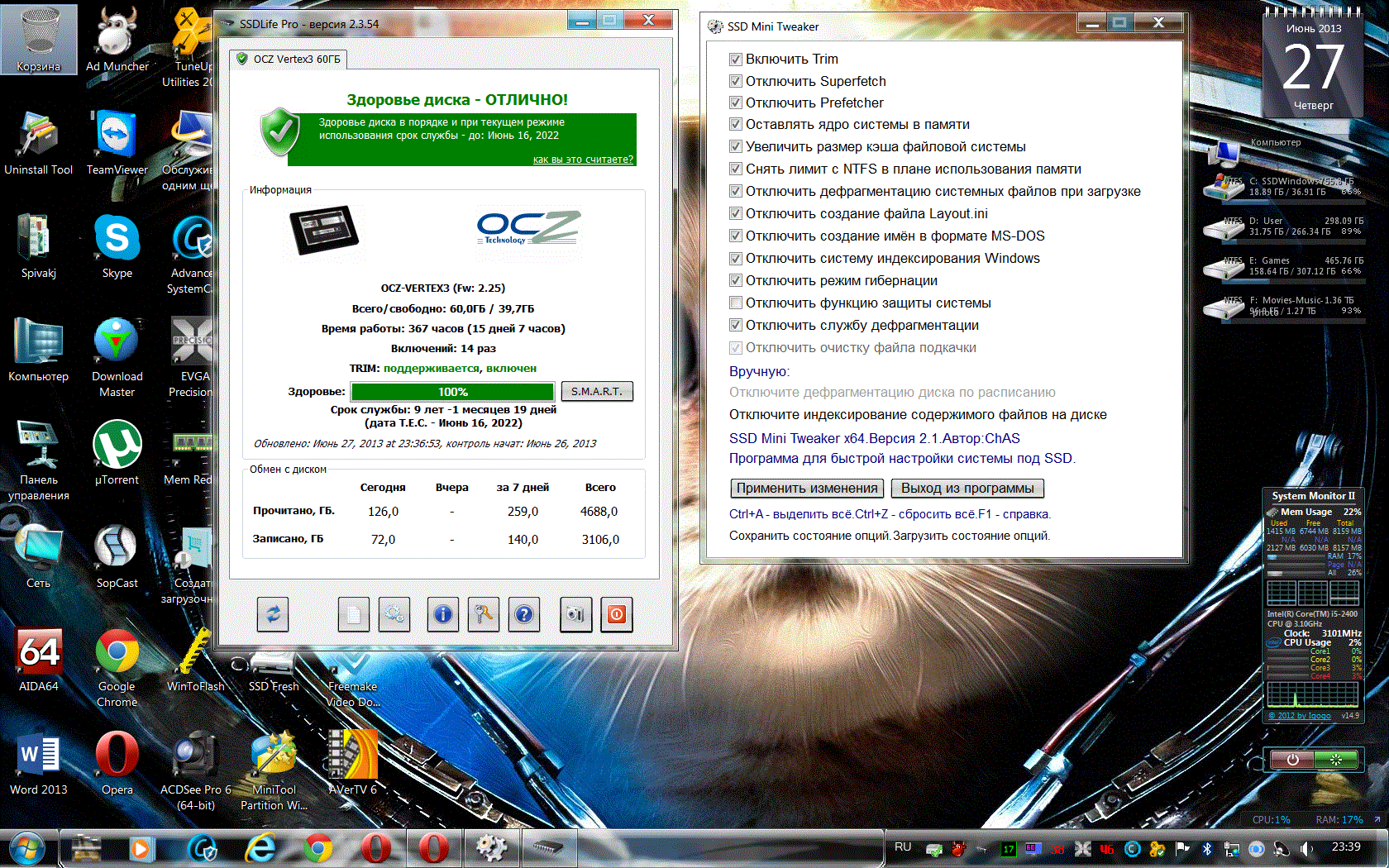
Task: Click Применить изменения button
Action: (807, 489)
